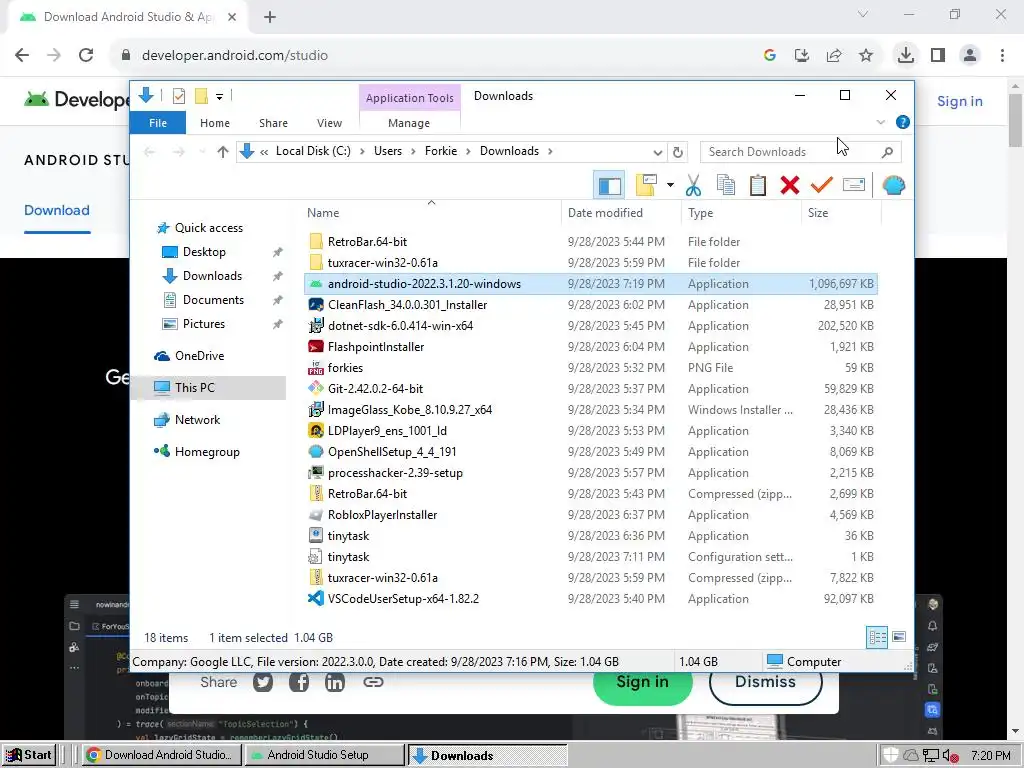The image size is (1024, 768).
Task: Click the volume icon in system tray
Action: pyautogui.click(x=950, y=756)
